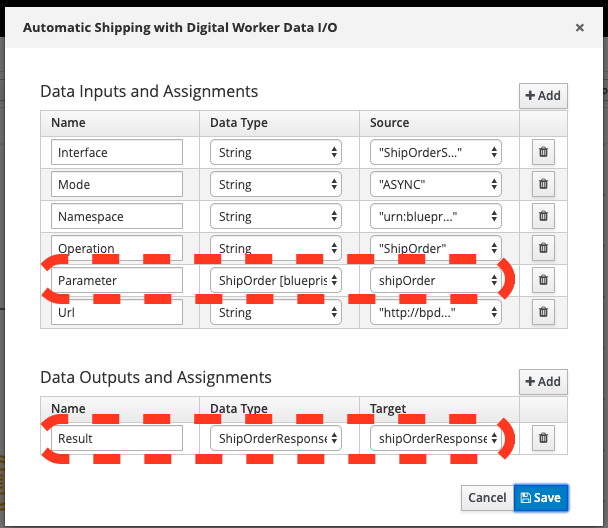Open Source dropdown showing shipOrder
This screenshot has width=608, height=528.
[x=434, y=280]
